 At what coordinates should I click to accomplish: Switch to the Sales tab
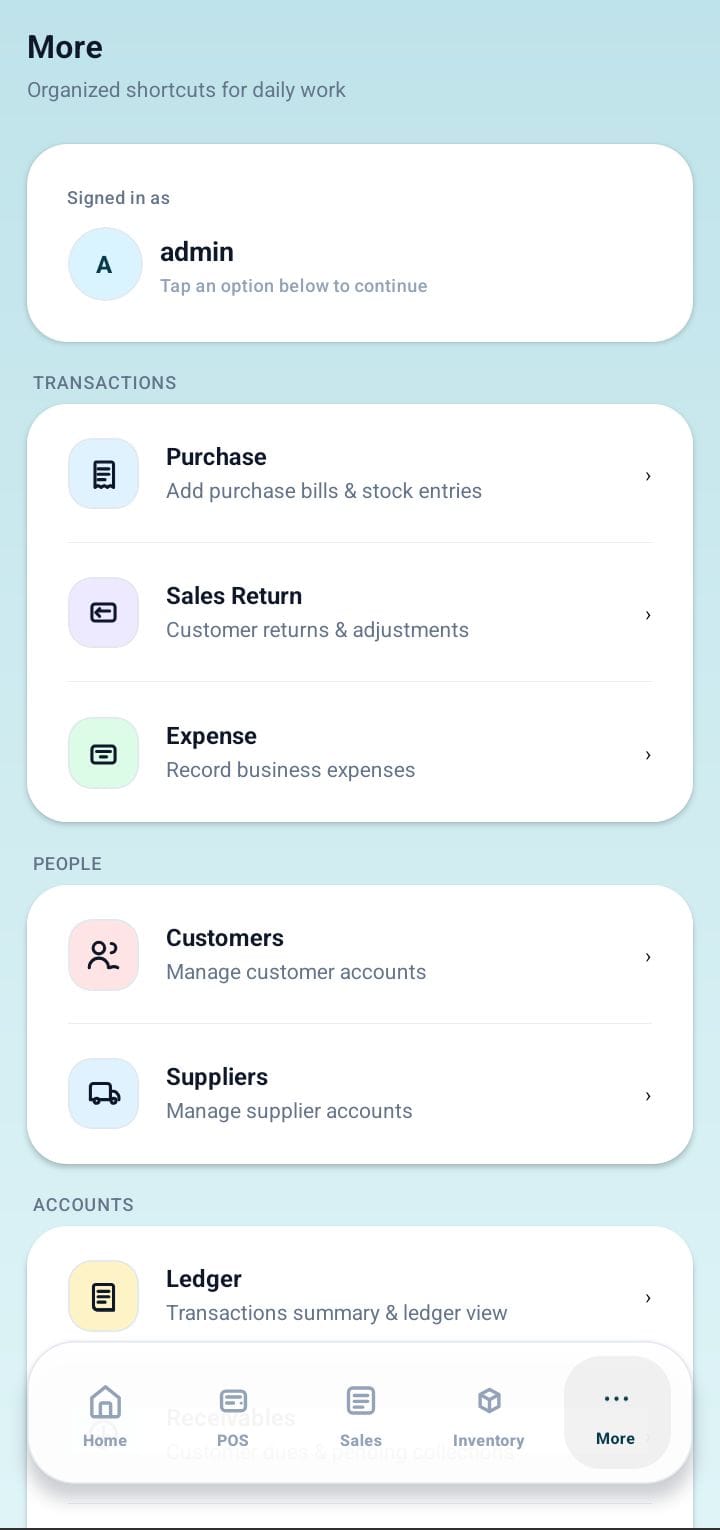click(x=360, y=1413)
